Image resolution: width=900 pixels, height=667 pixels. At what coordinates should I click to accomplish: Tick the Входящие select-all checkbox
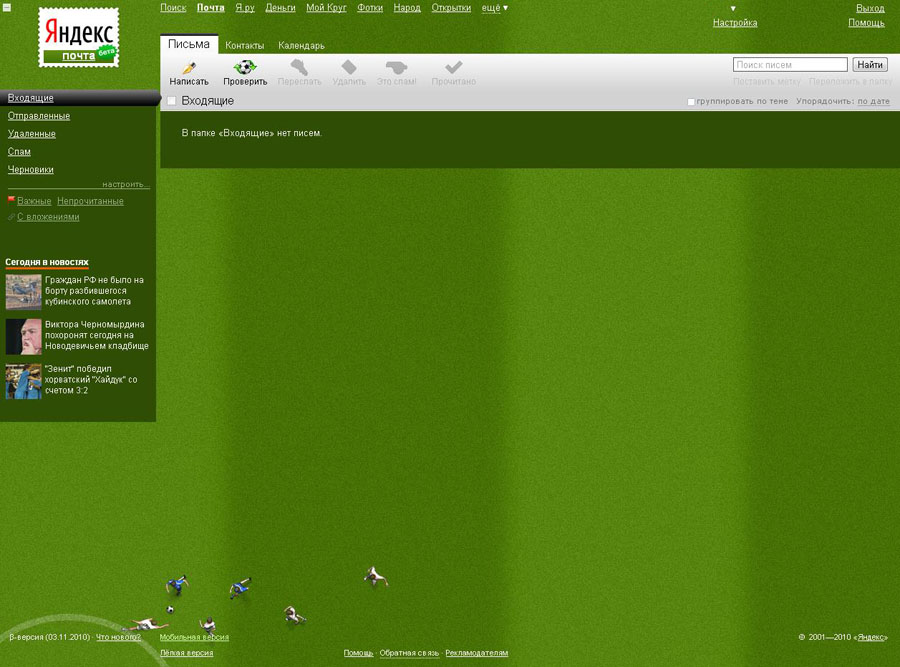coord(172,100)
